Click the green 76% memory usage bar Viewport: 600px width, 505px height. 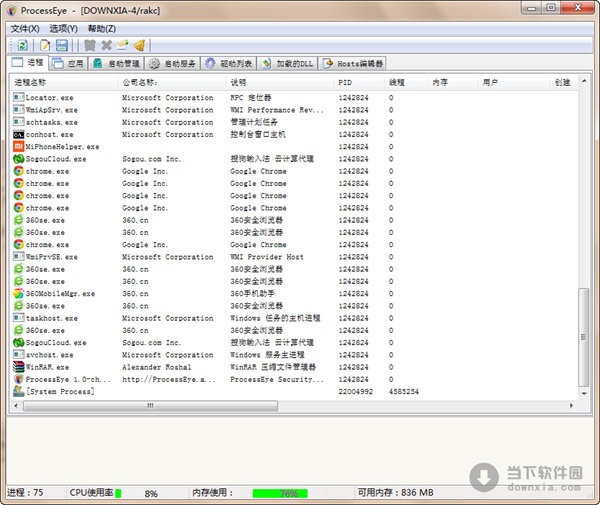280,493
